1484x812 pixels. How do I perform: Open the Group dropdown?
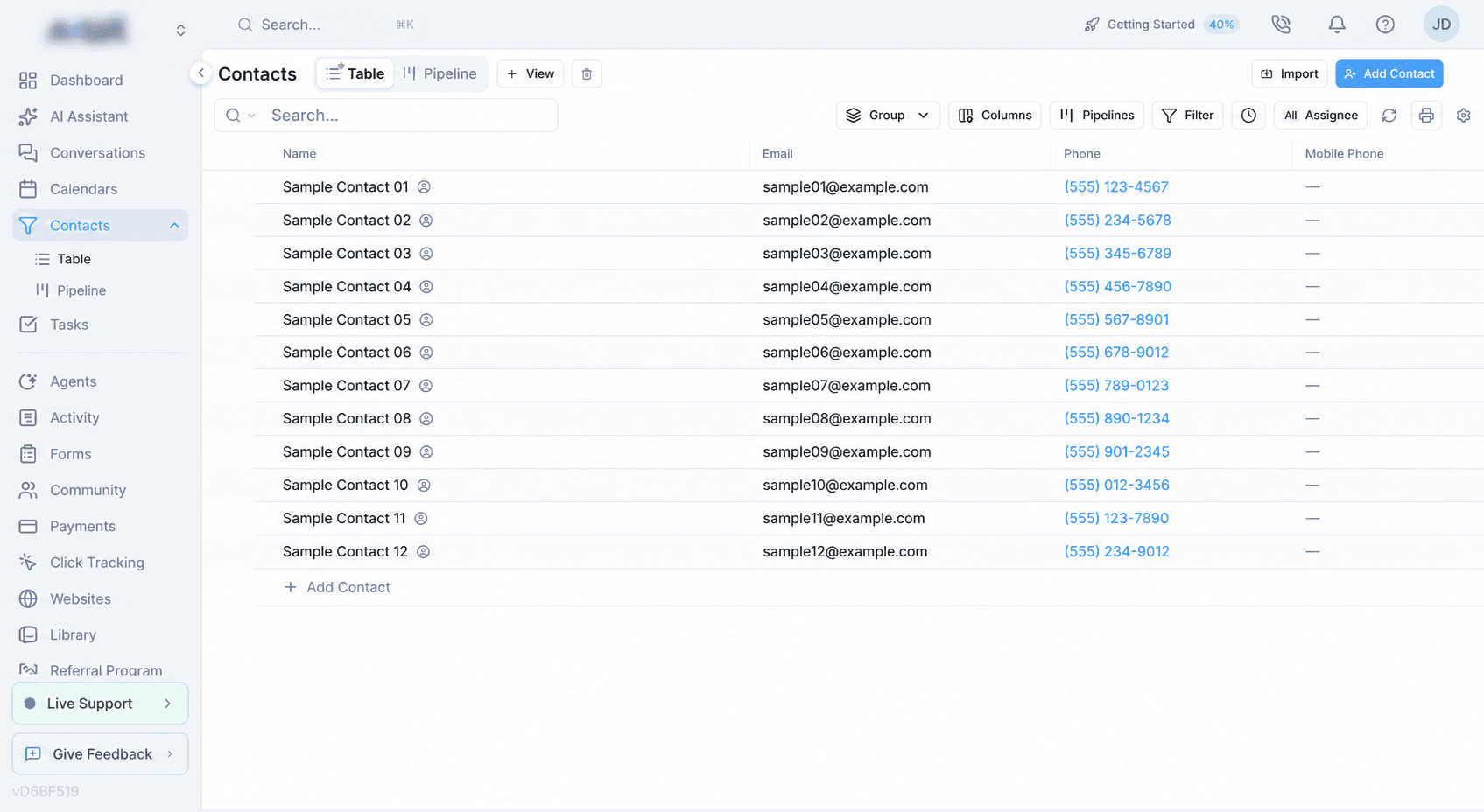[888, 115]
